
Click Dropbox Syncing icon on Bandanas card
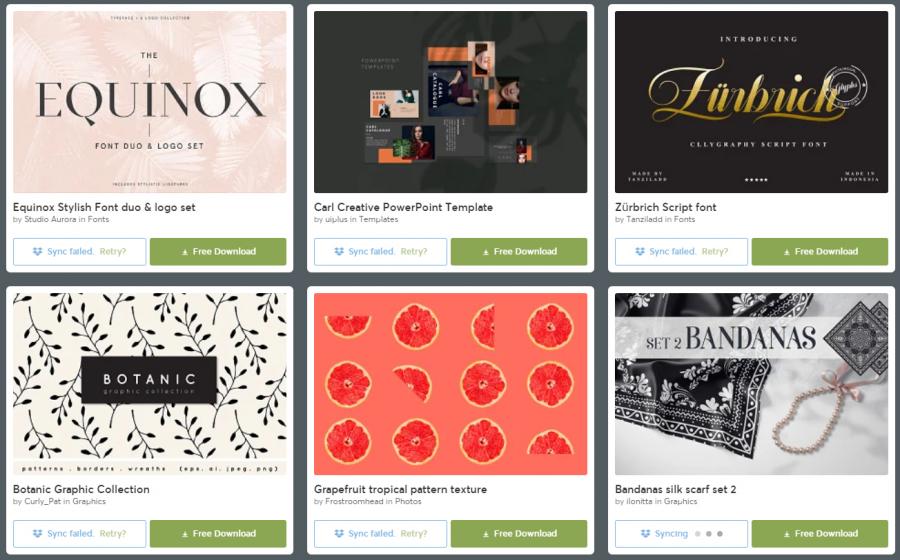point(645,534)
